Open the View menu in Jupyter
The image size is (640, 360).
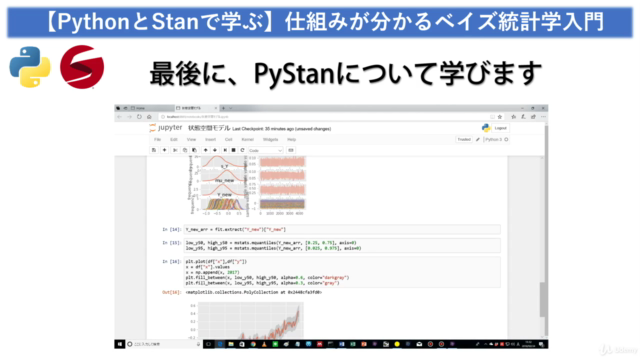tap(191, 140)
